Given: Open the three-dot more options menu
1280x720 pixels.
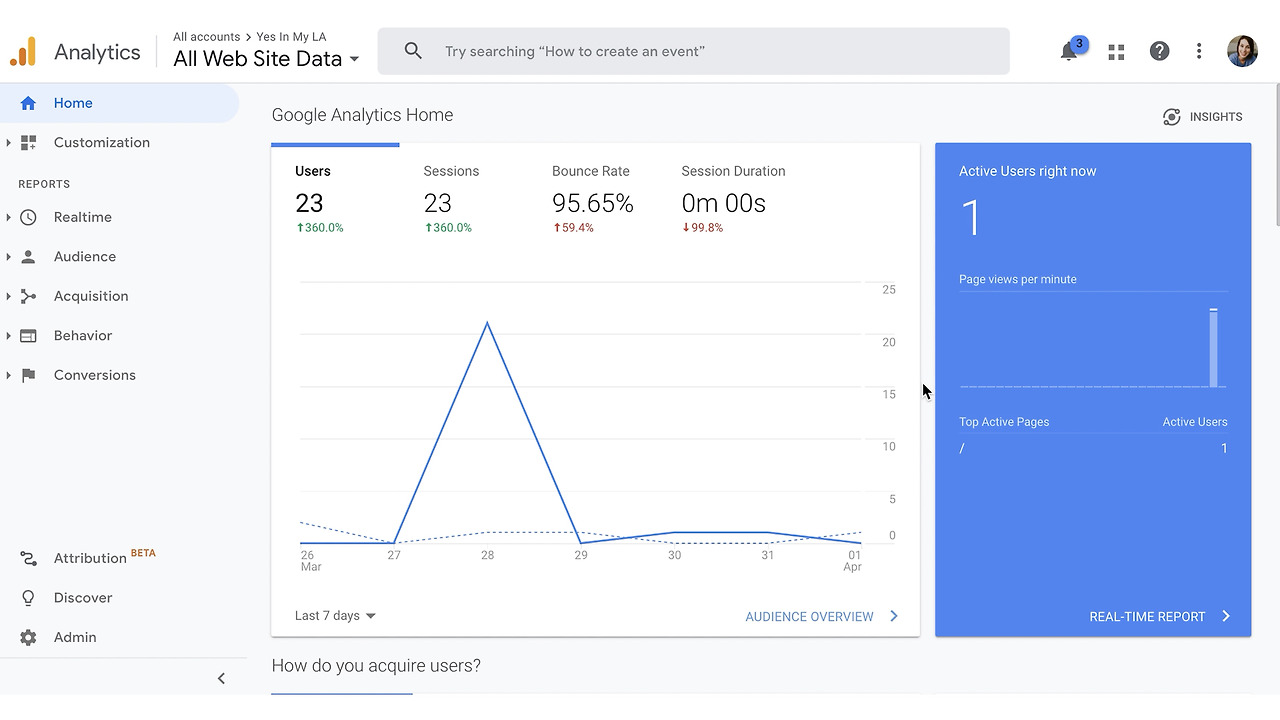Looking at the screenshot, I should (1199, 51).
